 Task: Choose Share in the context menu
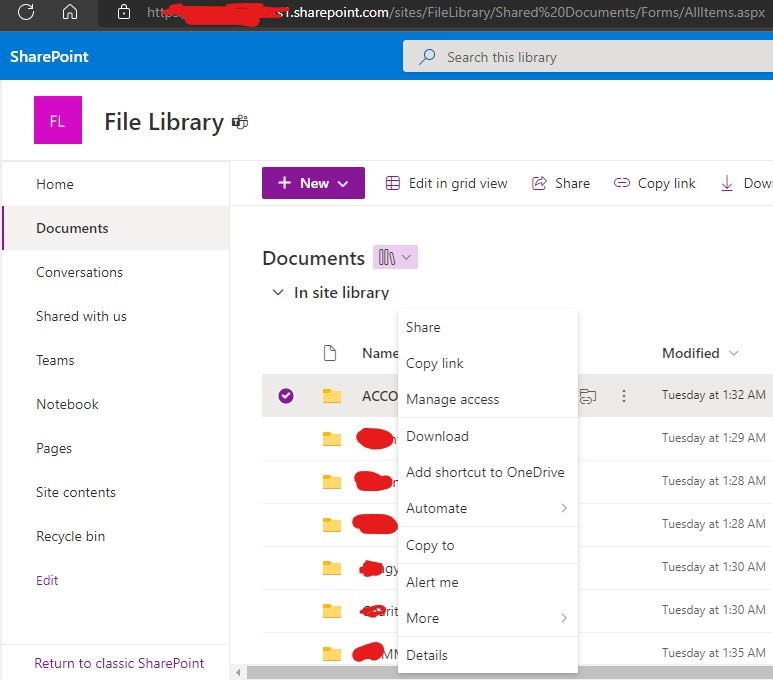click(x=488, y=327)
